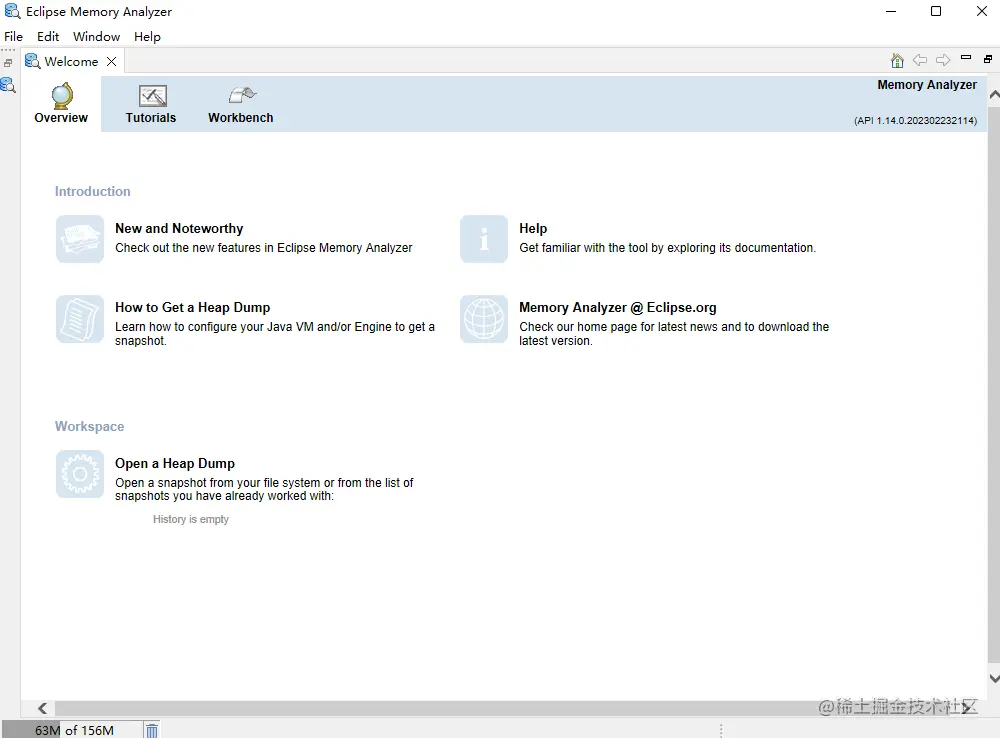Close the Welcome tab
Viewport: 1000px width, 738px height.
112,61
